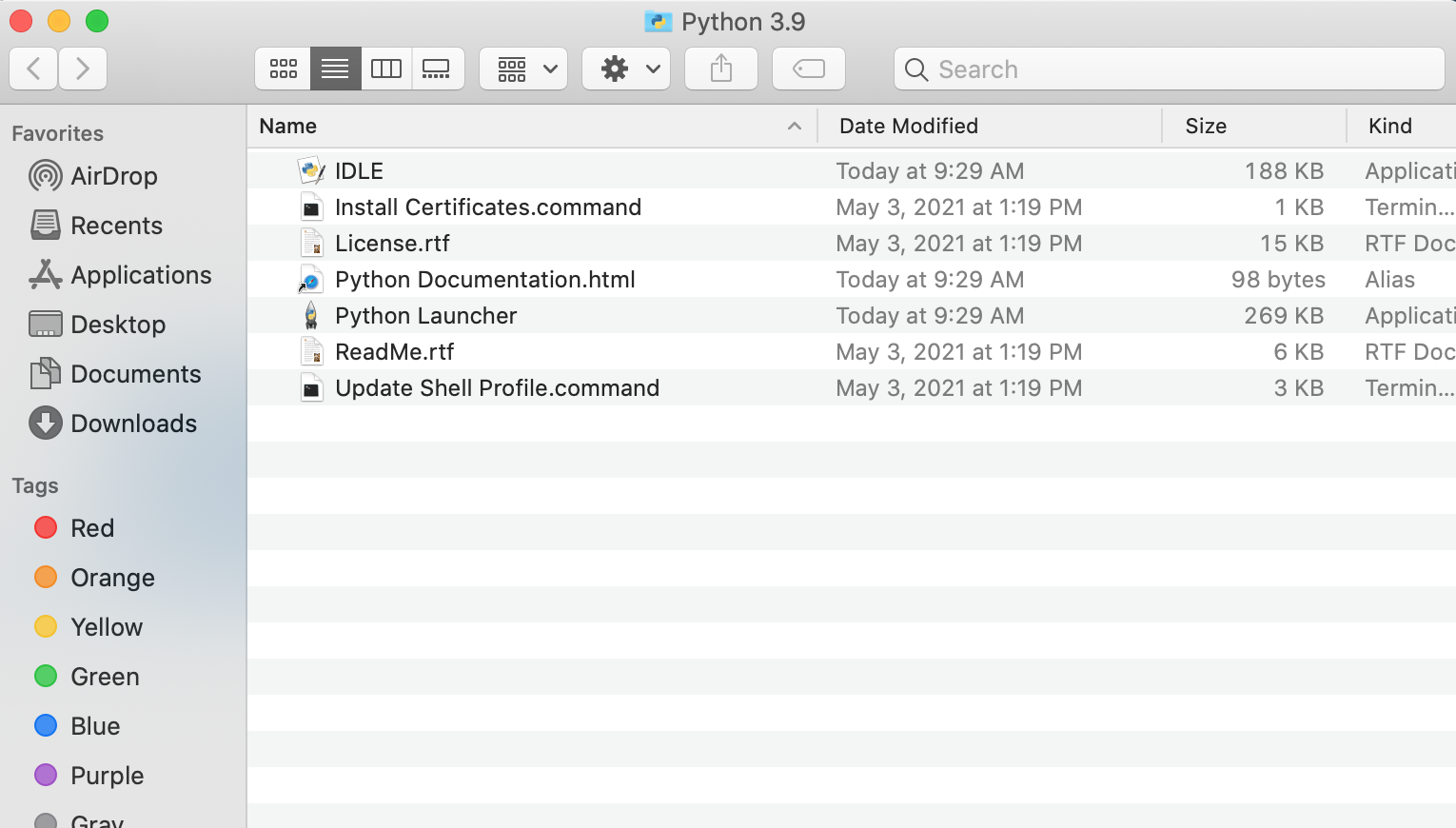Click the Share toolbar button
Screen dimensions: 1456x828
pos(721,69)
